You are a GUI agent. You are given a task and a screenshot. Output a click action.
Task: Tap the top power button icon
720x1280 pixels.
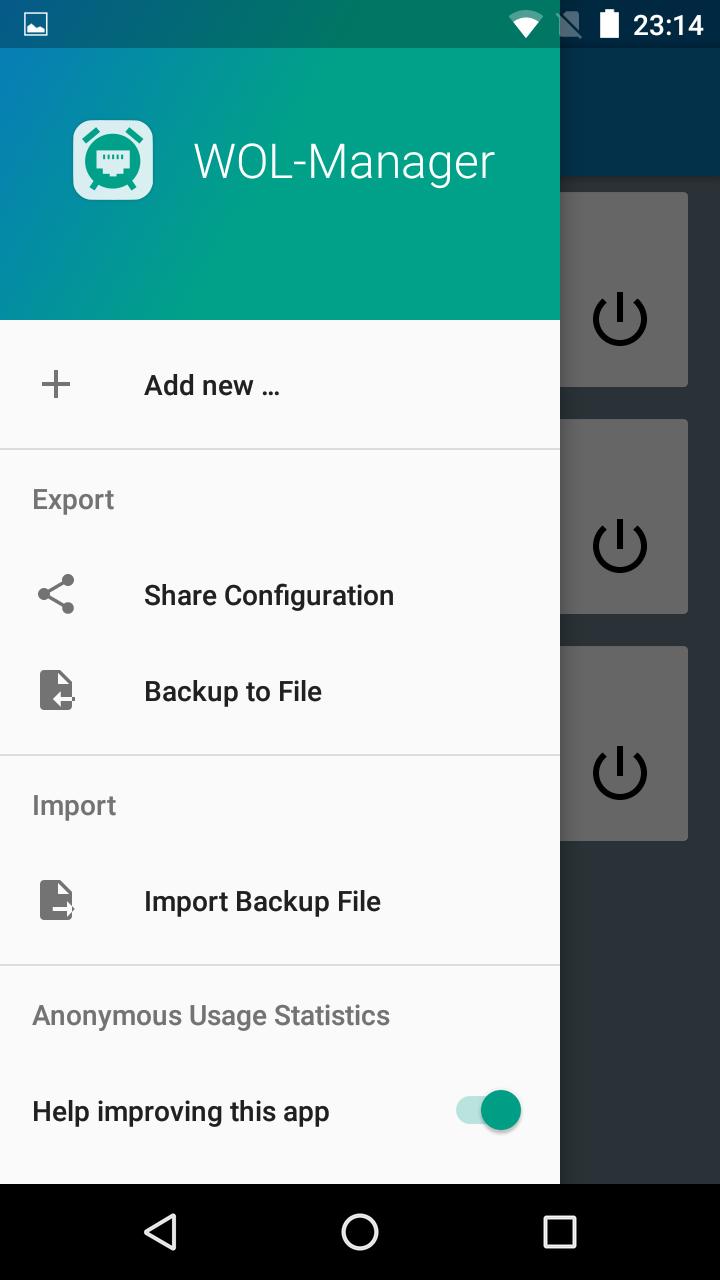[x=620, y=319]
